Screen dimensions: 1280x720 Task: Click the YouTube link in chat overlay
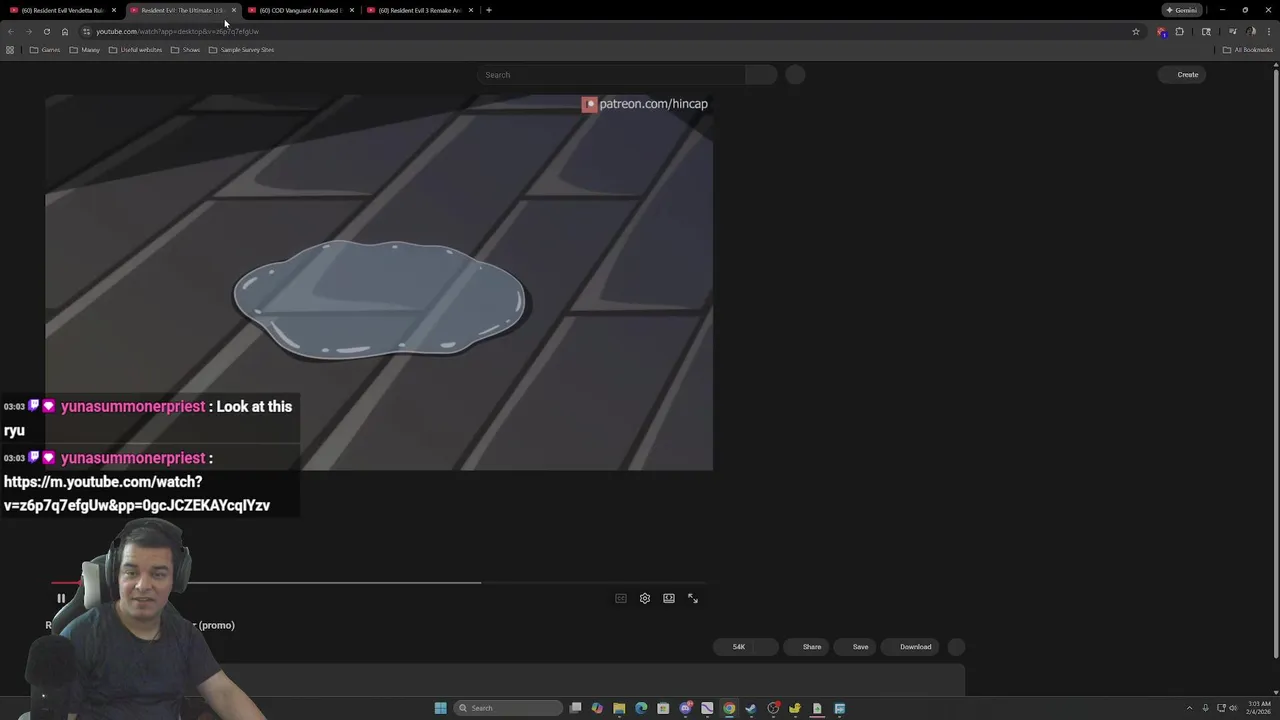(x=137, y=493)
